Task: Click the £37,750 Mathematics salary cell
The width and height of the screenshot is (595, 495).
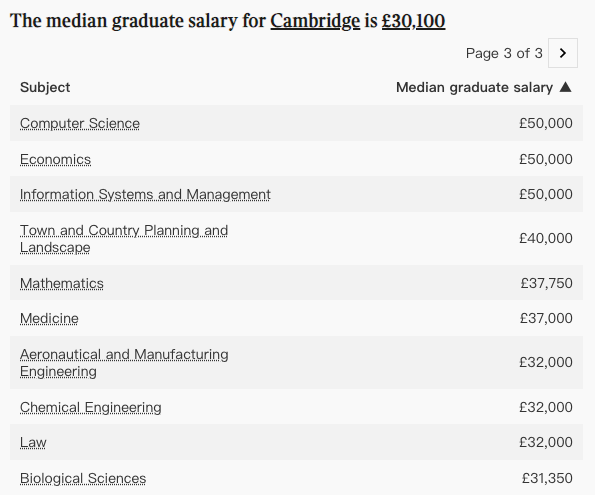Action: (546, 283)
